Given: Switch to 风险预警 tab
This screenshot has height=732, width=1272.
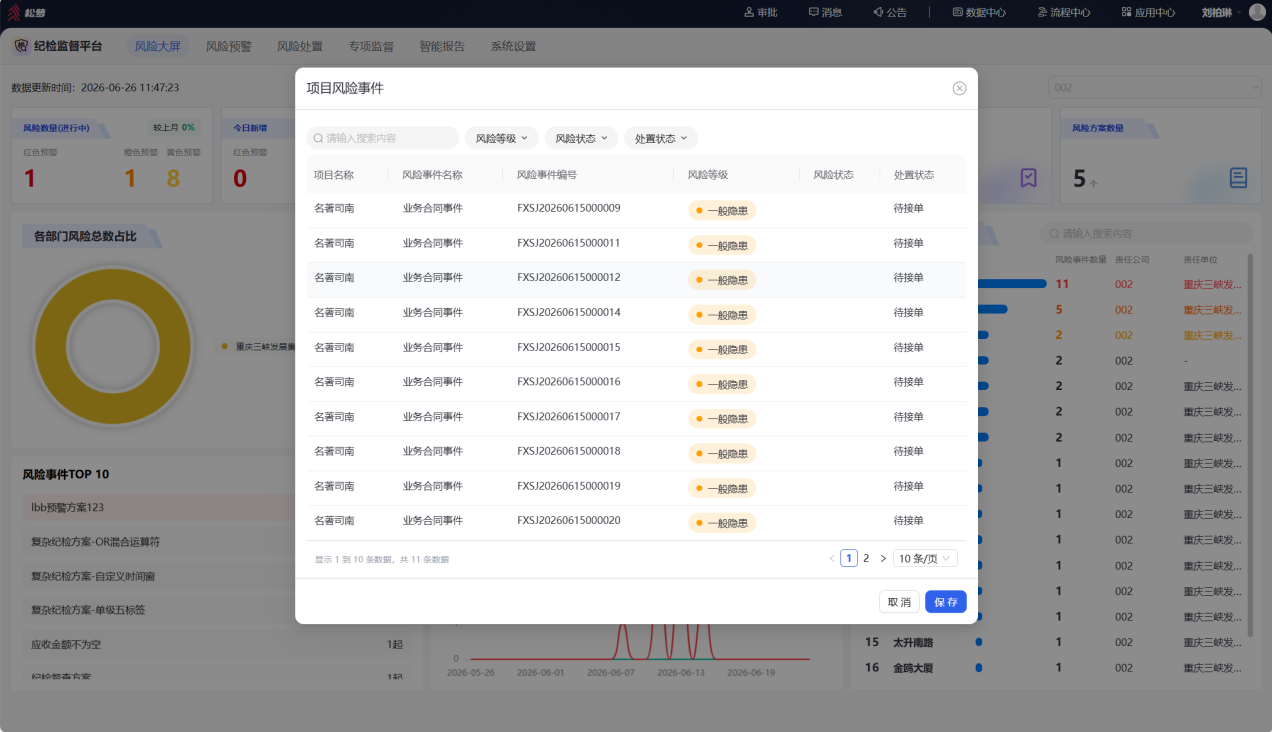Looking at the screenshot, I should (x=229, y=46).
